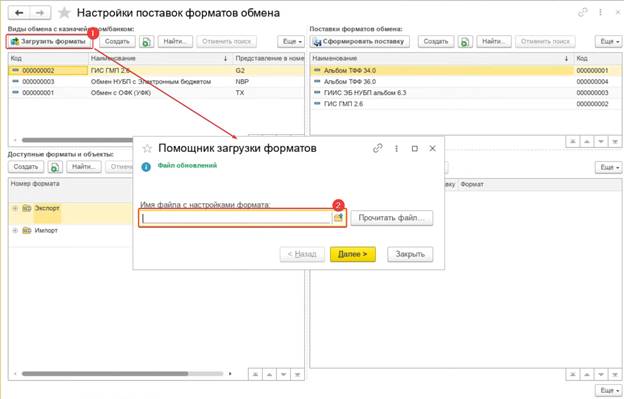Add page to favorites with star icon

point(64,13)
